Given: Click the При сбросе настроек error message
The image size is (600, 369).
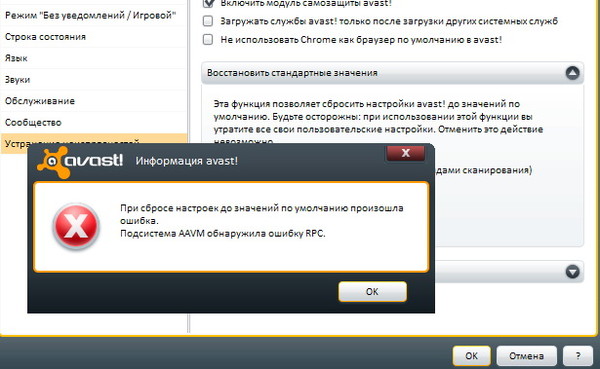Looking at the screenshot, I should pyautogui.click(x=262, y=214).
